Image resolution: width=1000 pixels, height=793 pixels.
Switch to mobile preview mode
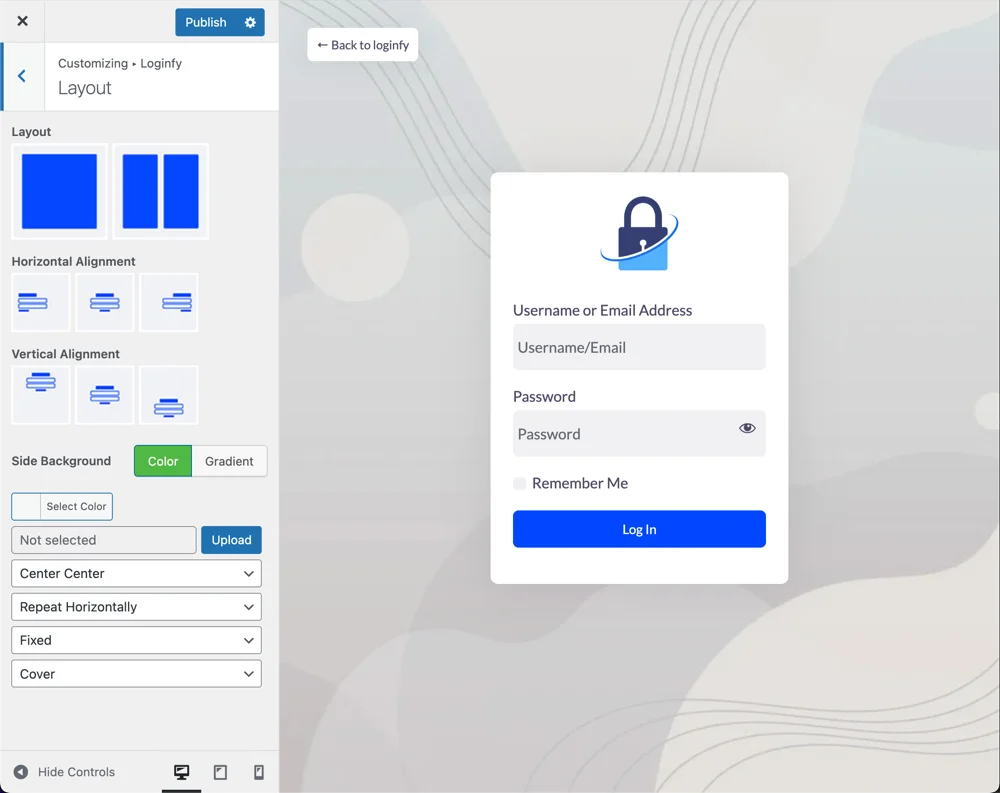point(259,772)
